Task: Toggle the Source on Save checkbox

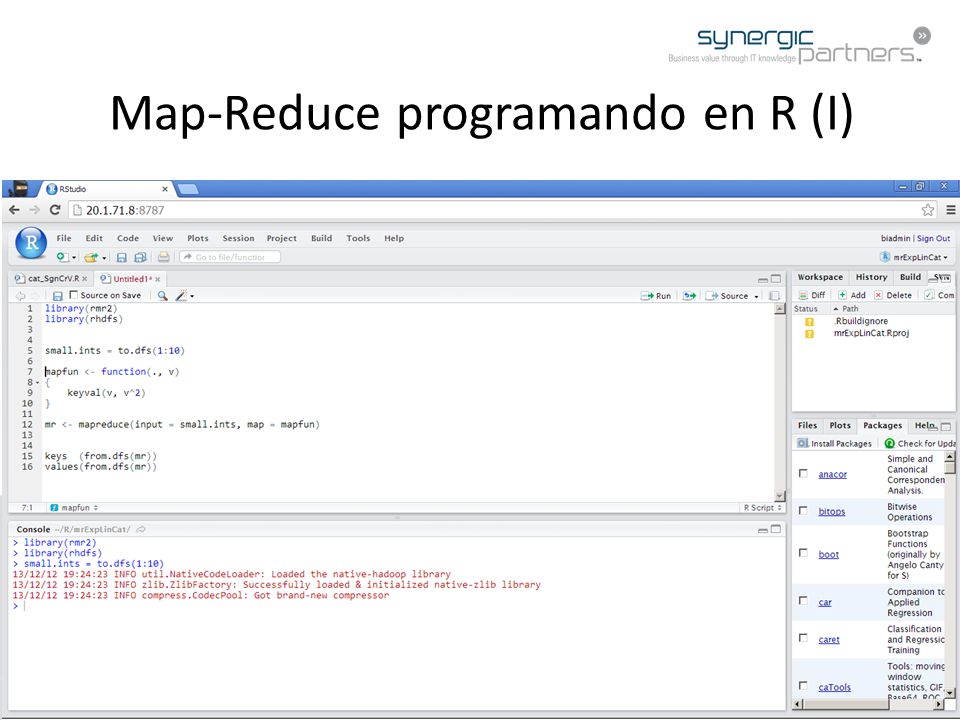Action: [x=73, y=295]
